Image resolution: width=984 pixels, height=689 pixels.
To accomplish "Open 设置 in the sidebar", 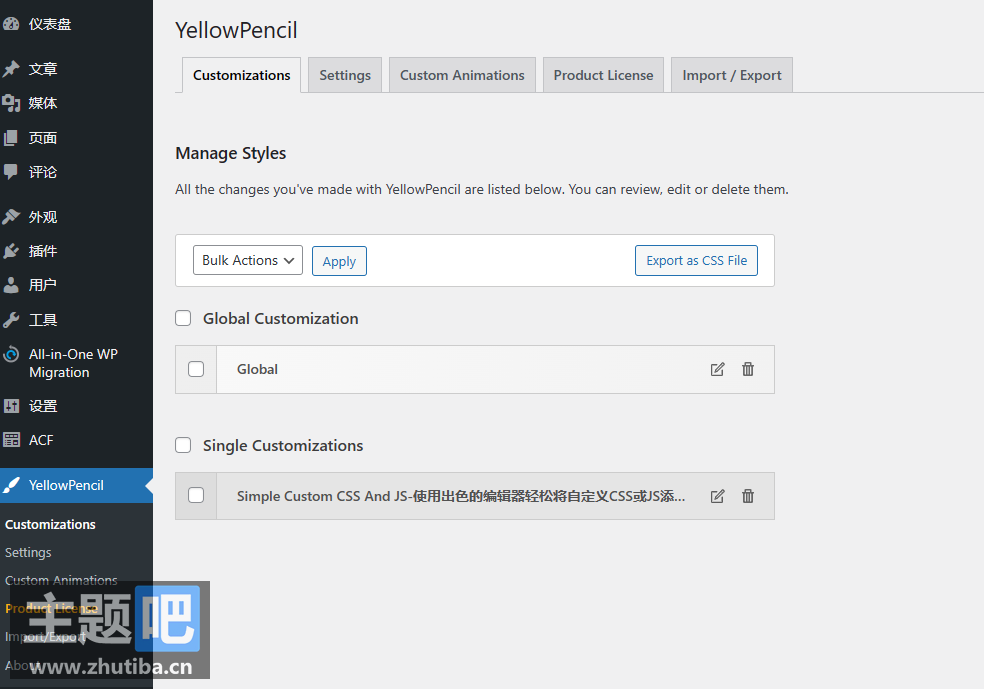I will [x=43, y=406].
